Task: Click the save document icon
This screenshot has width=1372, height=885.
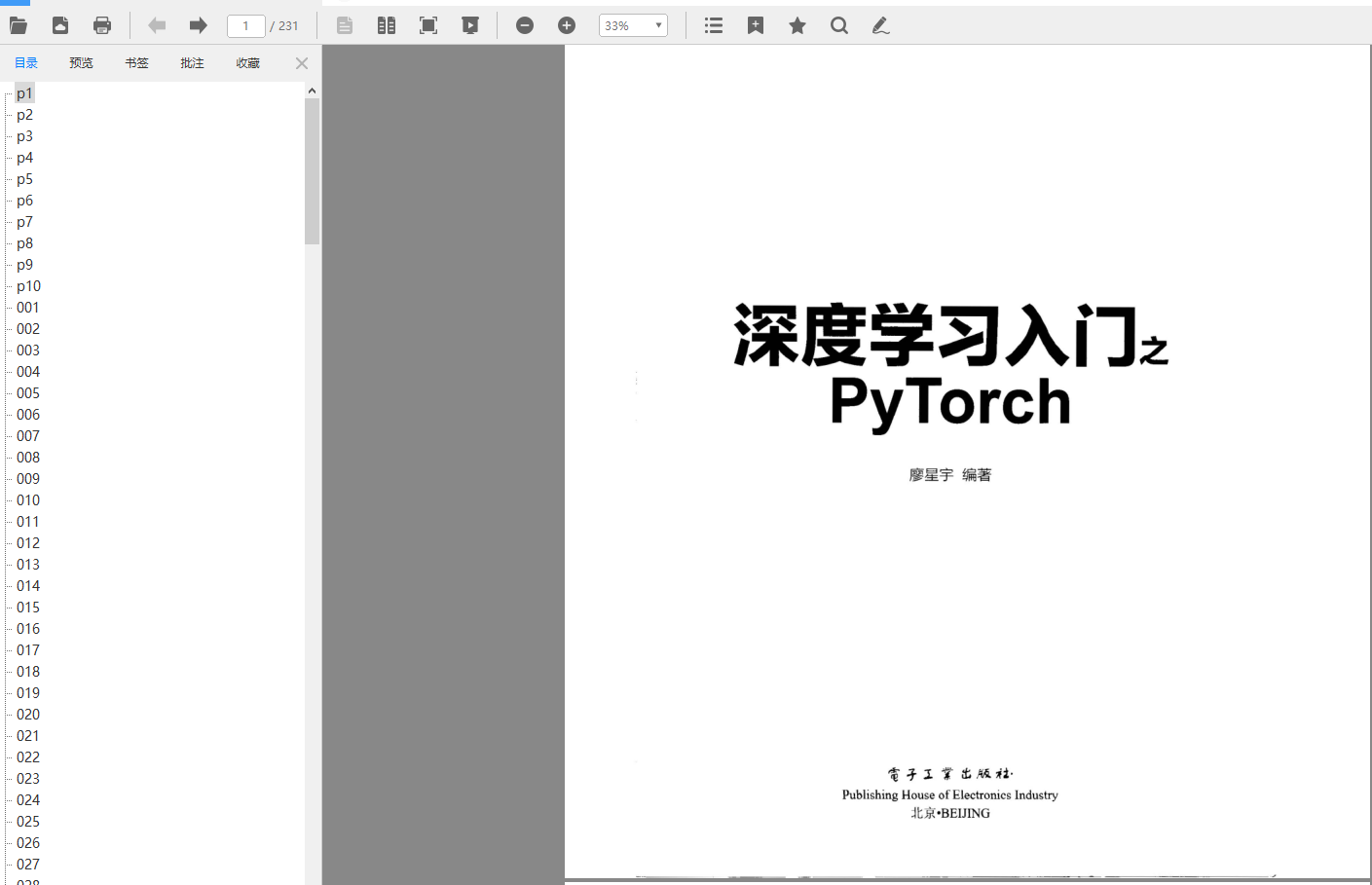Action: (x=60, y=25)
